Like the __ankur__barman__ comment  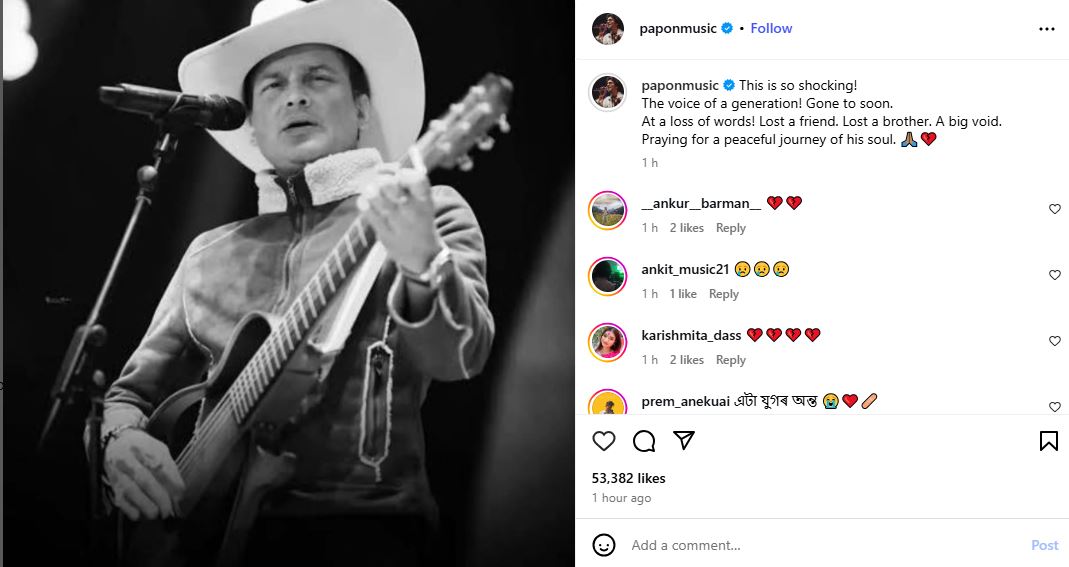[1054, 209]
